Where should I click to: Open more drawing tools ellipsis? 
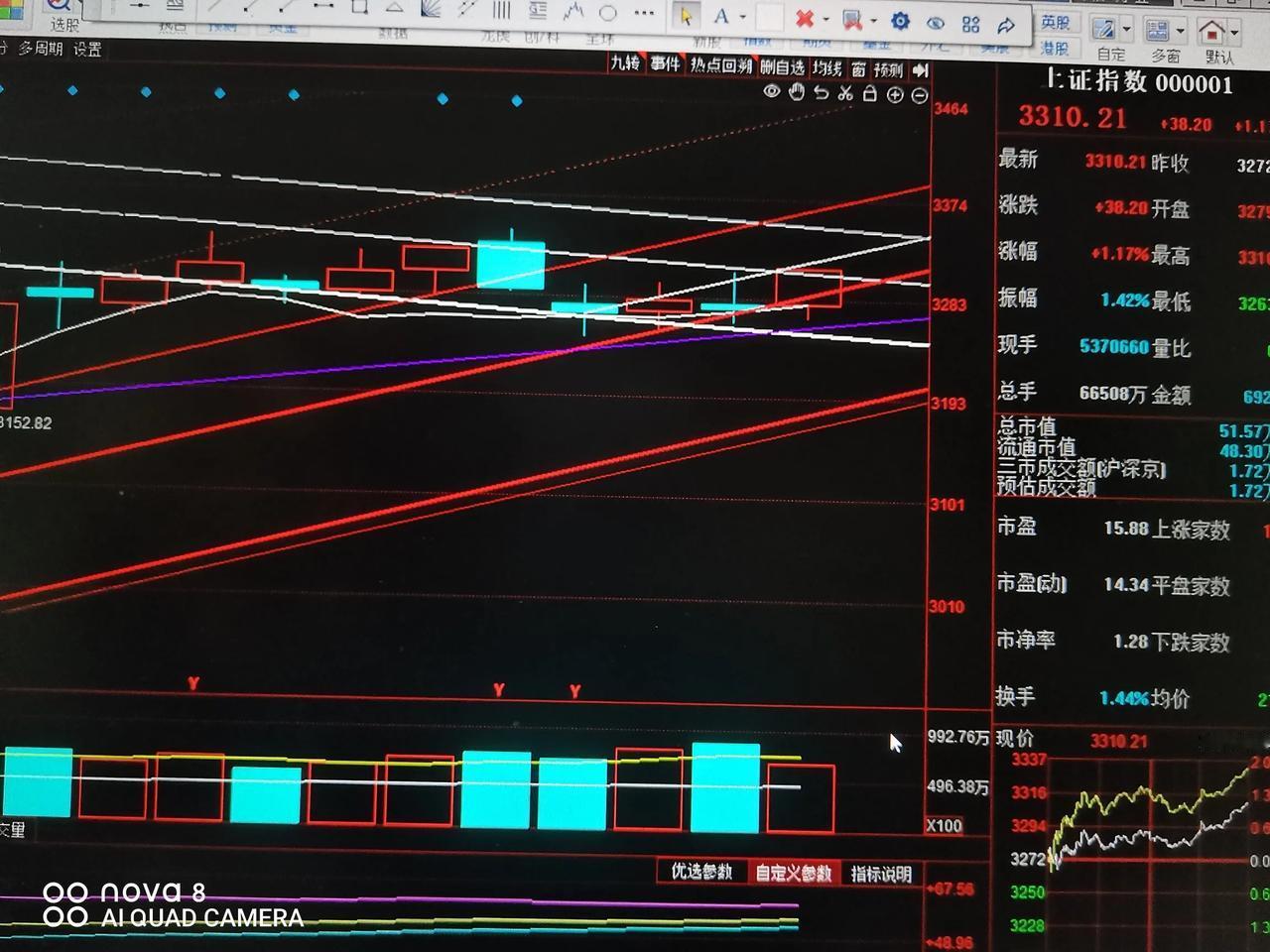tap(645, 13)
